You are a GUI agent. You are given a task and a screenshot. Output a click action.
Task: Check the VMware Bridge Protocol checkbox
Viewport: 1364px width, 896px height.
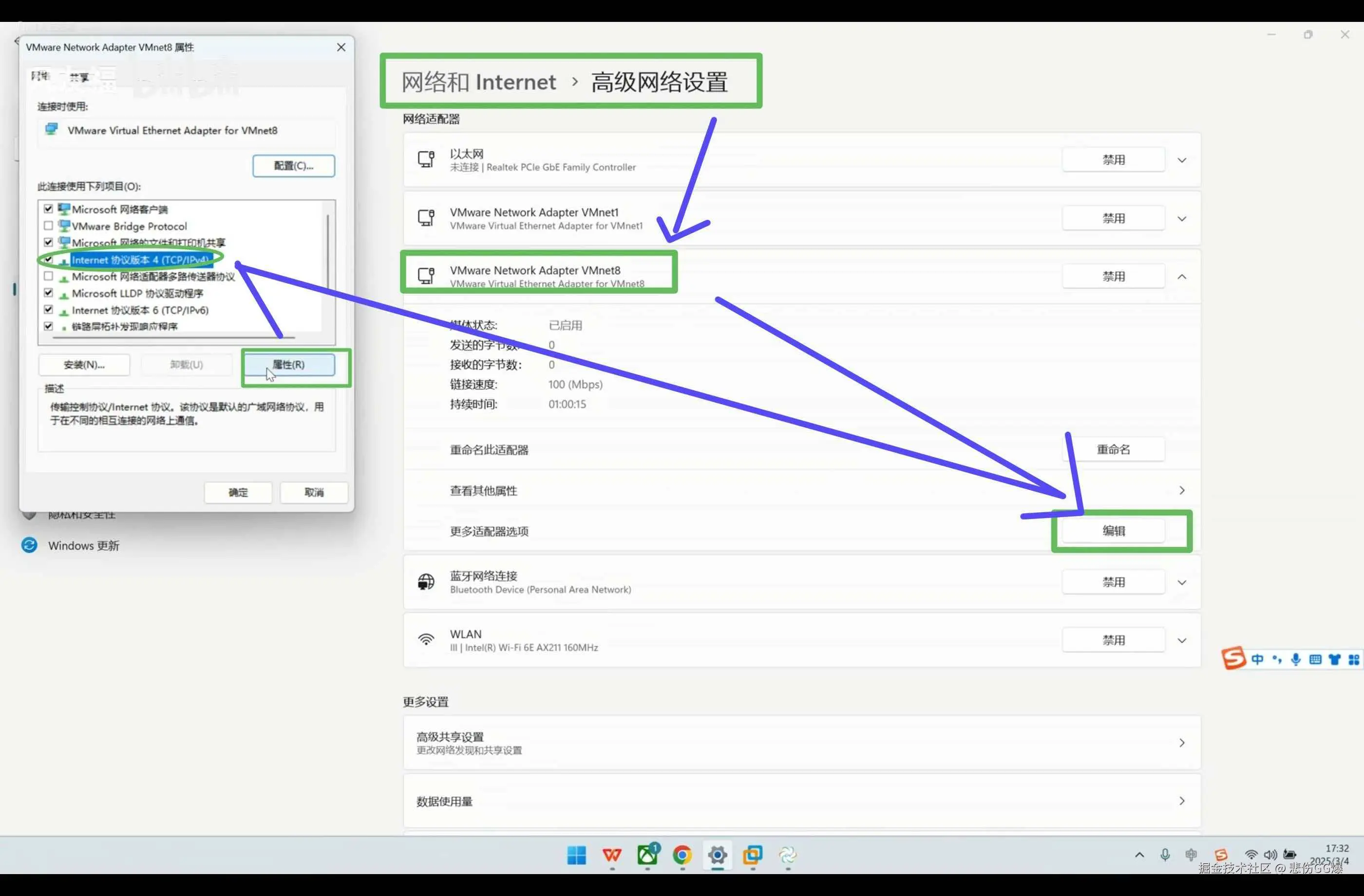point(48,226)
